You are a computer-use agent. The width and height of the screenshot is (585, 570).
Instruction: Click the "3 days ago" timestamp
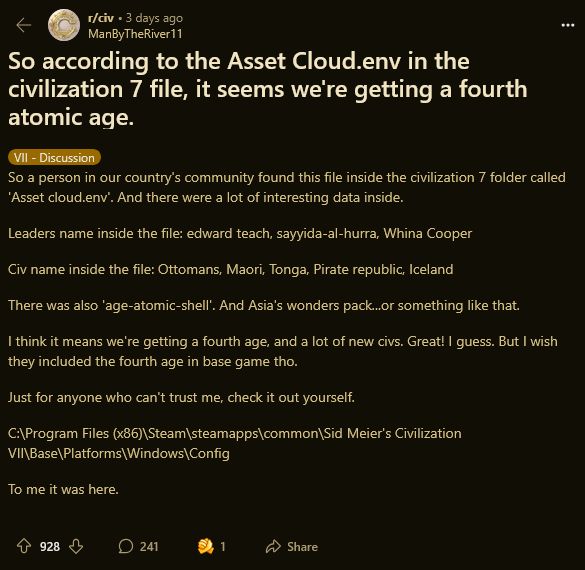154,18
